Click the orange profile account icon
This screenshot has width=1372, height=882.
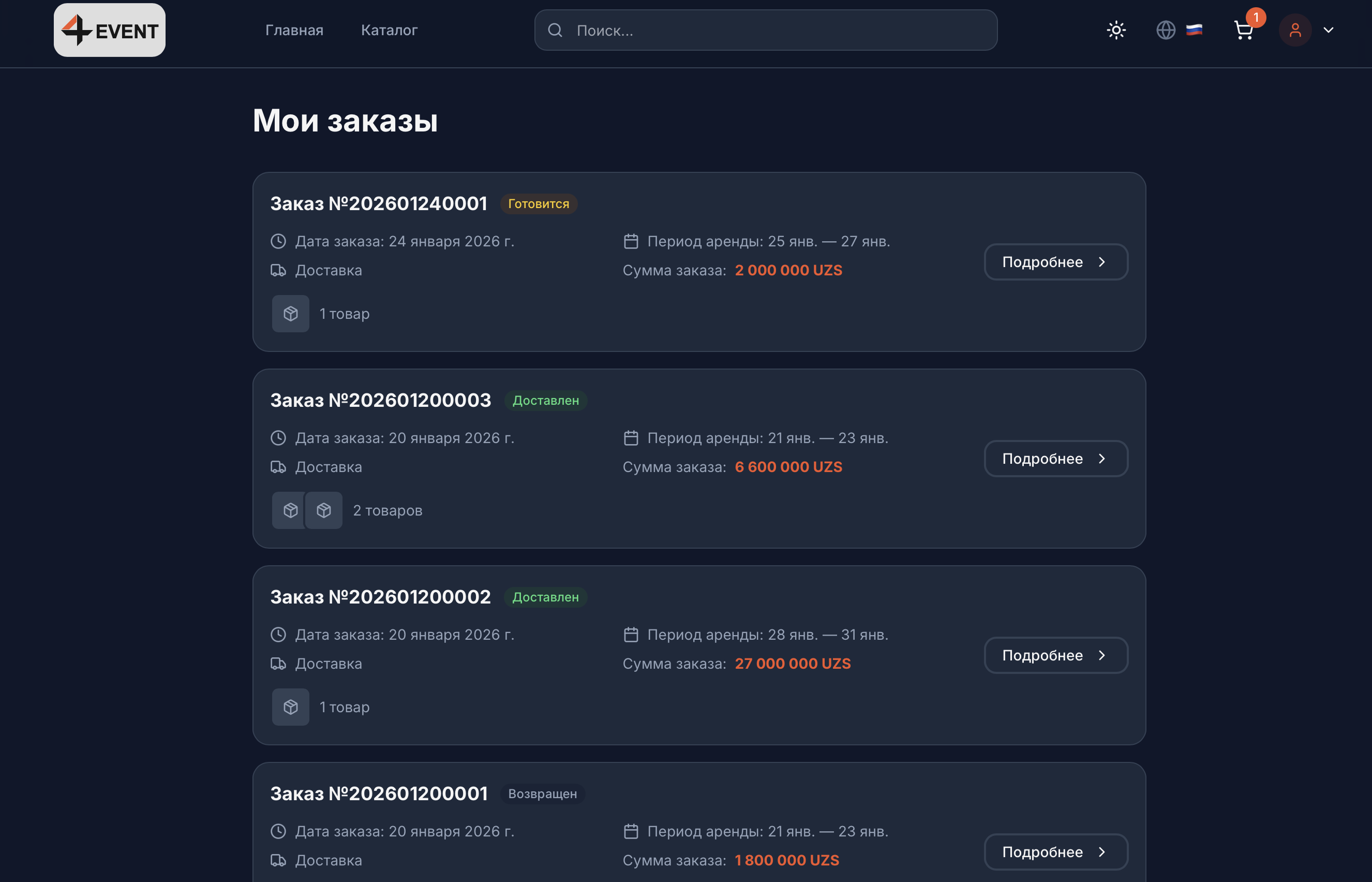1295,30
